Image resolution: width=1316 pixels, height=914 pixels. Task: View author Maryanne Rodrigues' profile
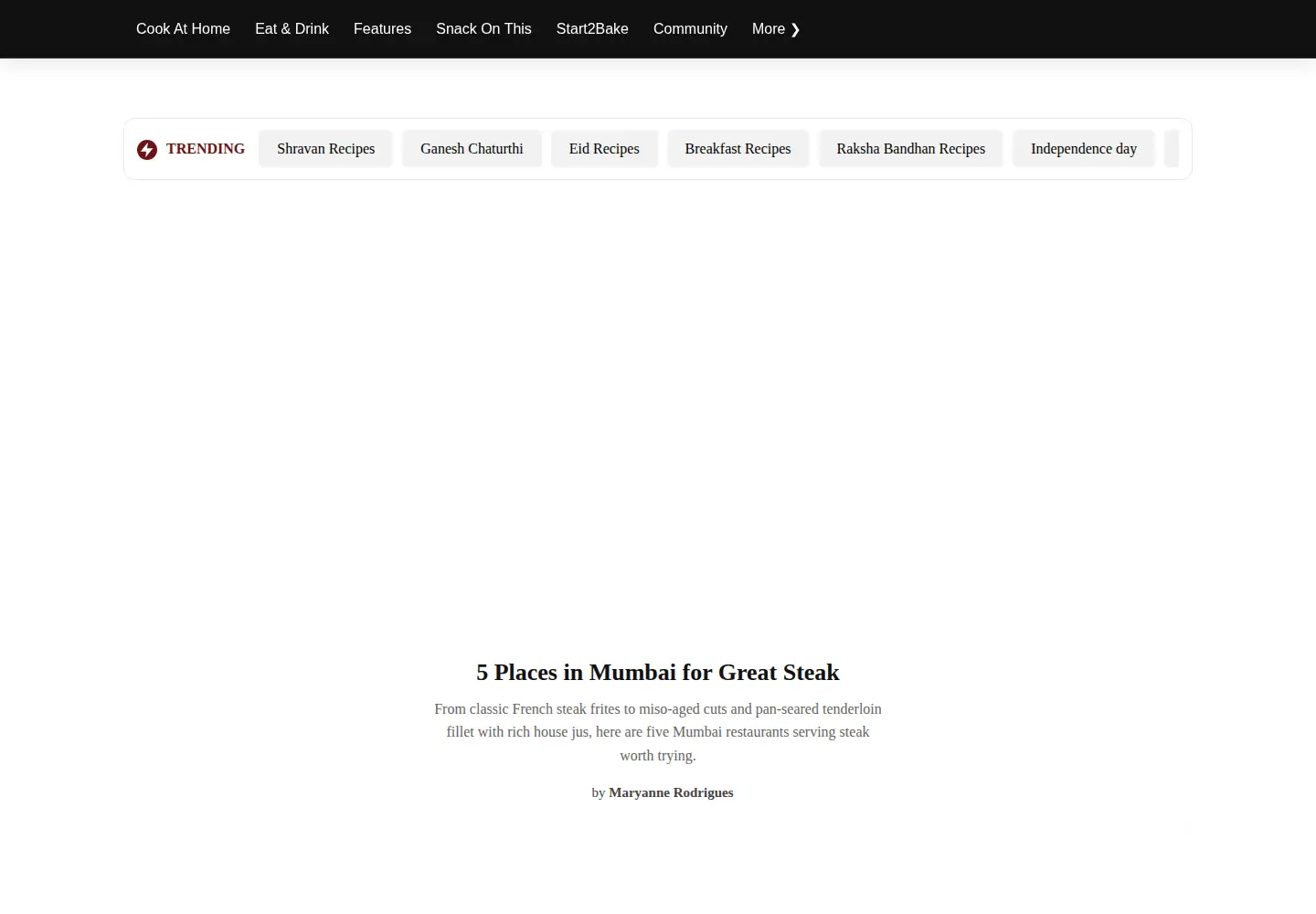tap(671, 792)
